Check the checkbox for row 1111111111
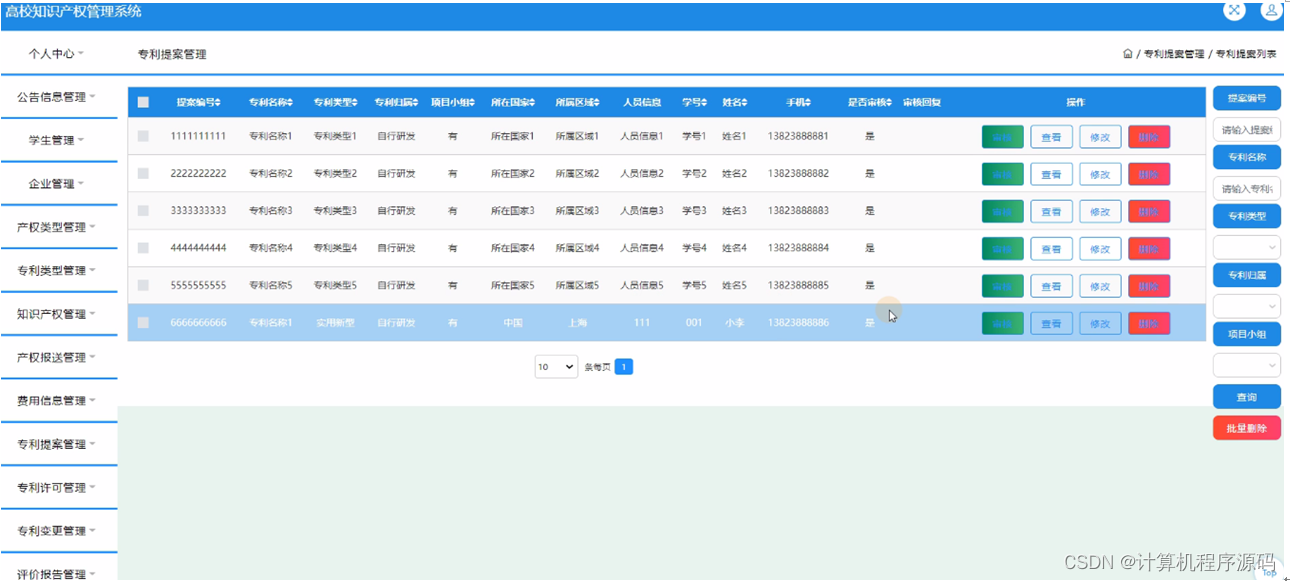This screenshot has height=581, width=1290. pos(143,136)
